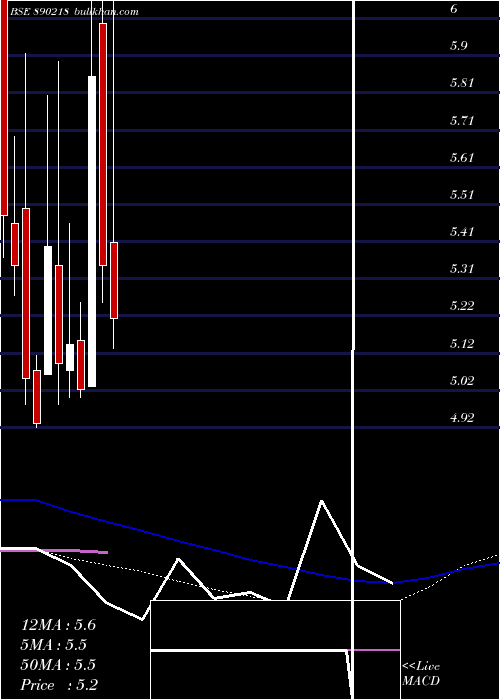Click the 5.61 price axis label

462,158
